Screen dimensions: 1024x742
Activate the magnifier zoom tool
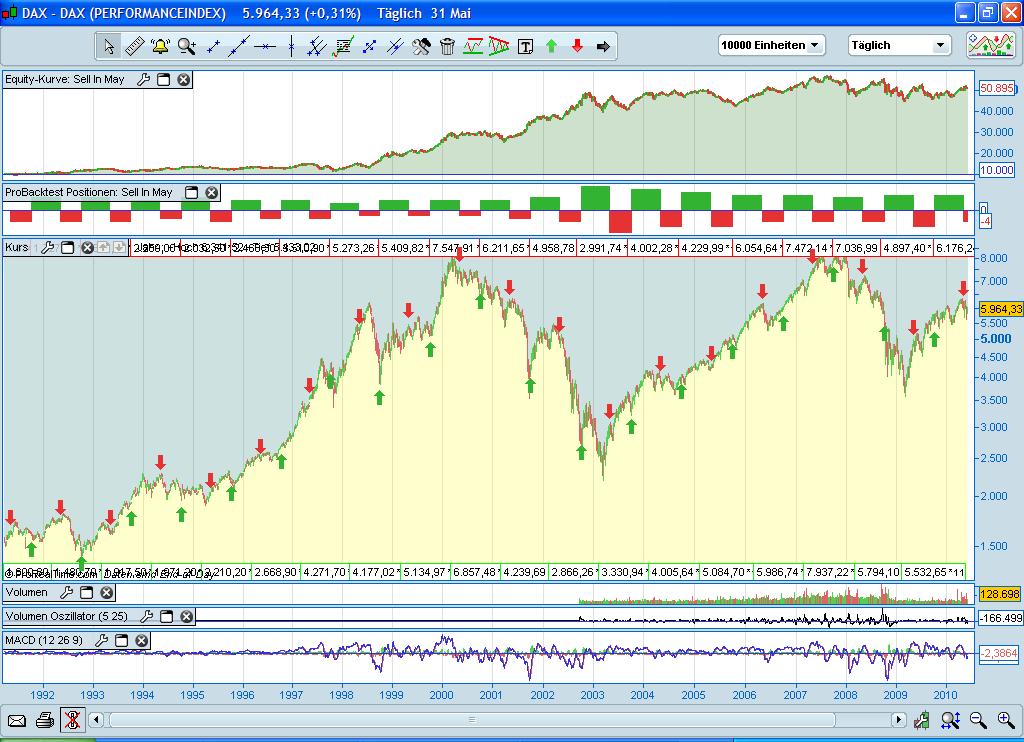point(187,46)
